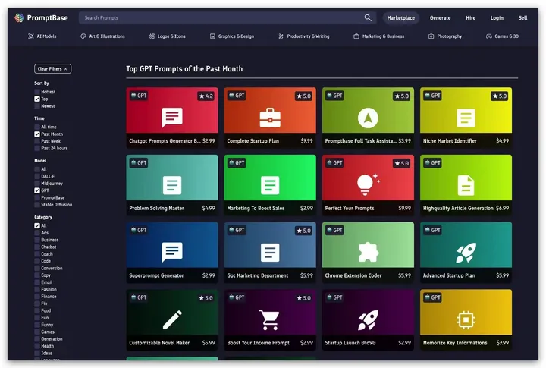The height and width of the screenshot is (370, 548).
Task: Click the search magnifier icon
Action: click(368, 17)
